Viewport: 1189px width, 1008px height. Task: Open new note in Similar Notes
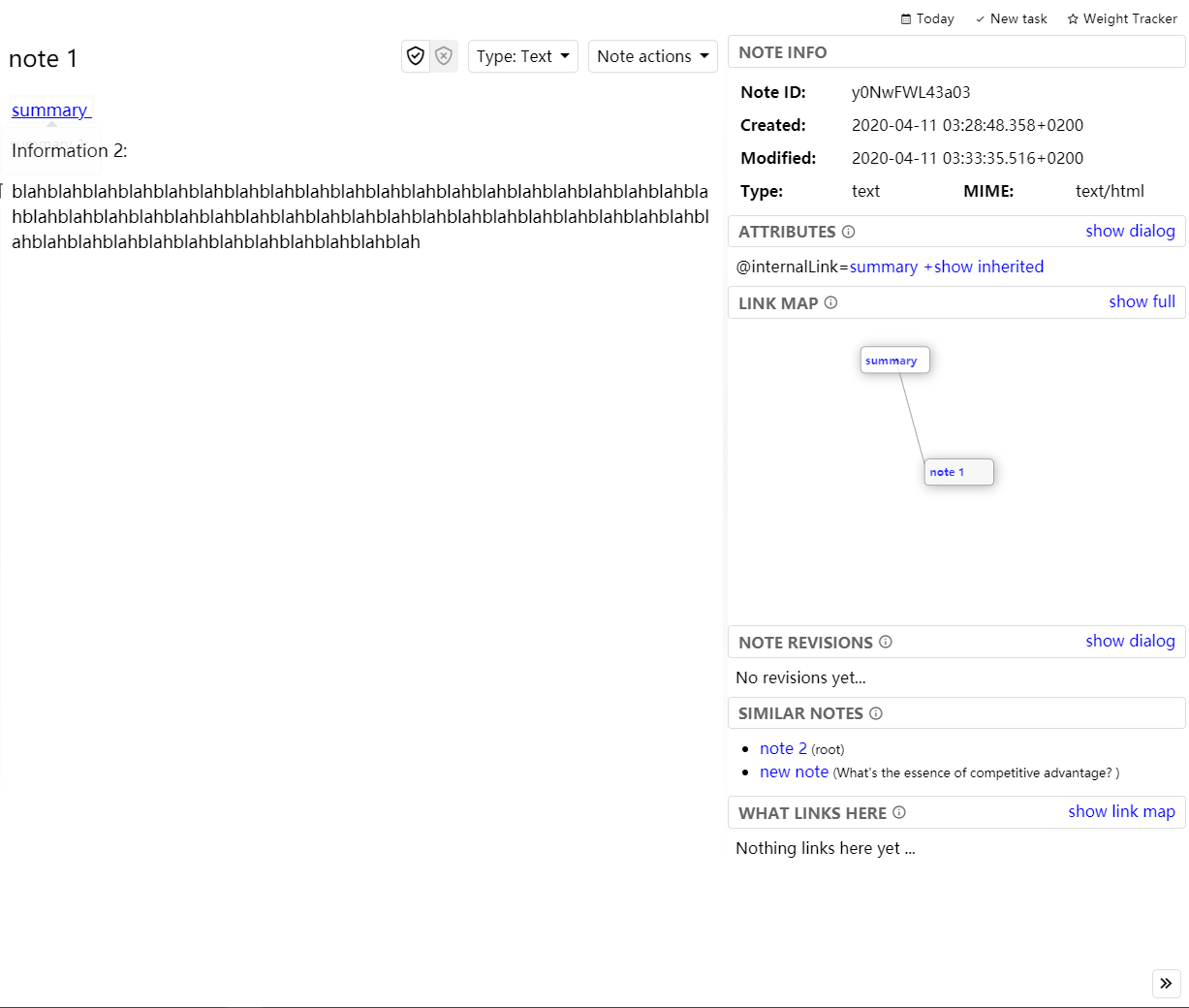(x=794, y=772)
